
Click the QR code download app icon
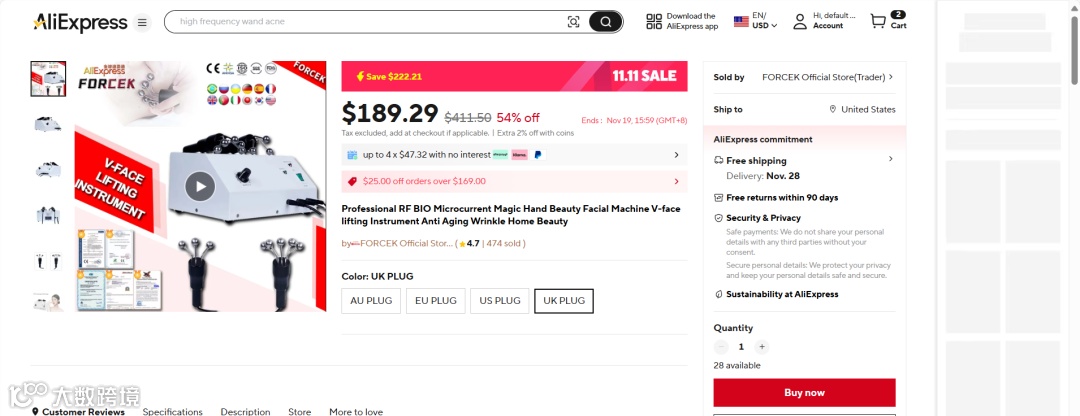(x=654, y=22)
